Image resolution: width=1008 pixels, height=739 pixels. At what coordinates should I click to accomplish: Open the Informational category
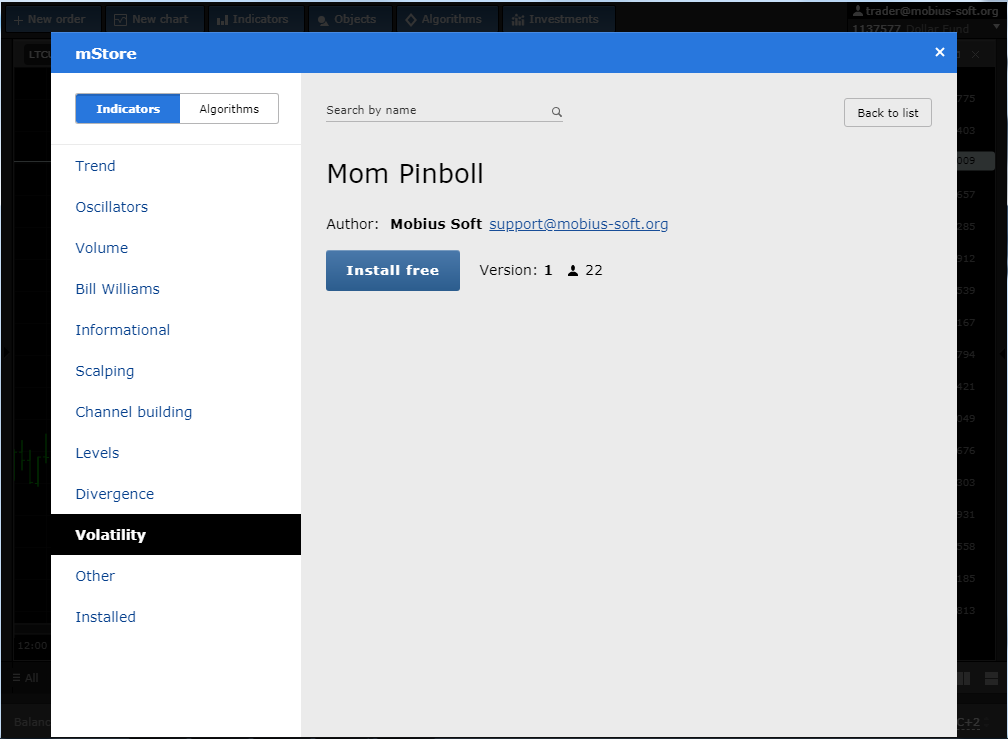(x=122, y=330)
